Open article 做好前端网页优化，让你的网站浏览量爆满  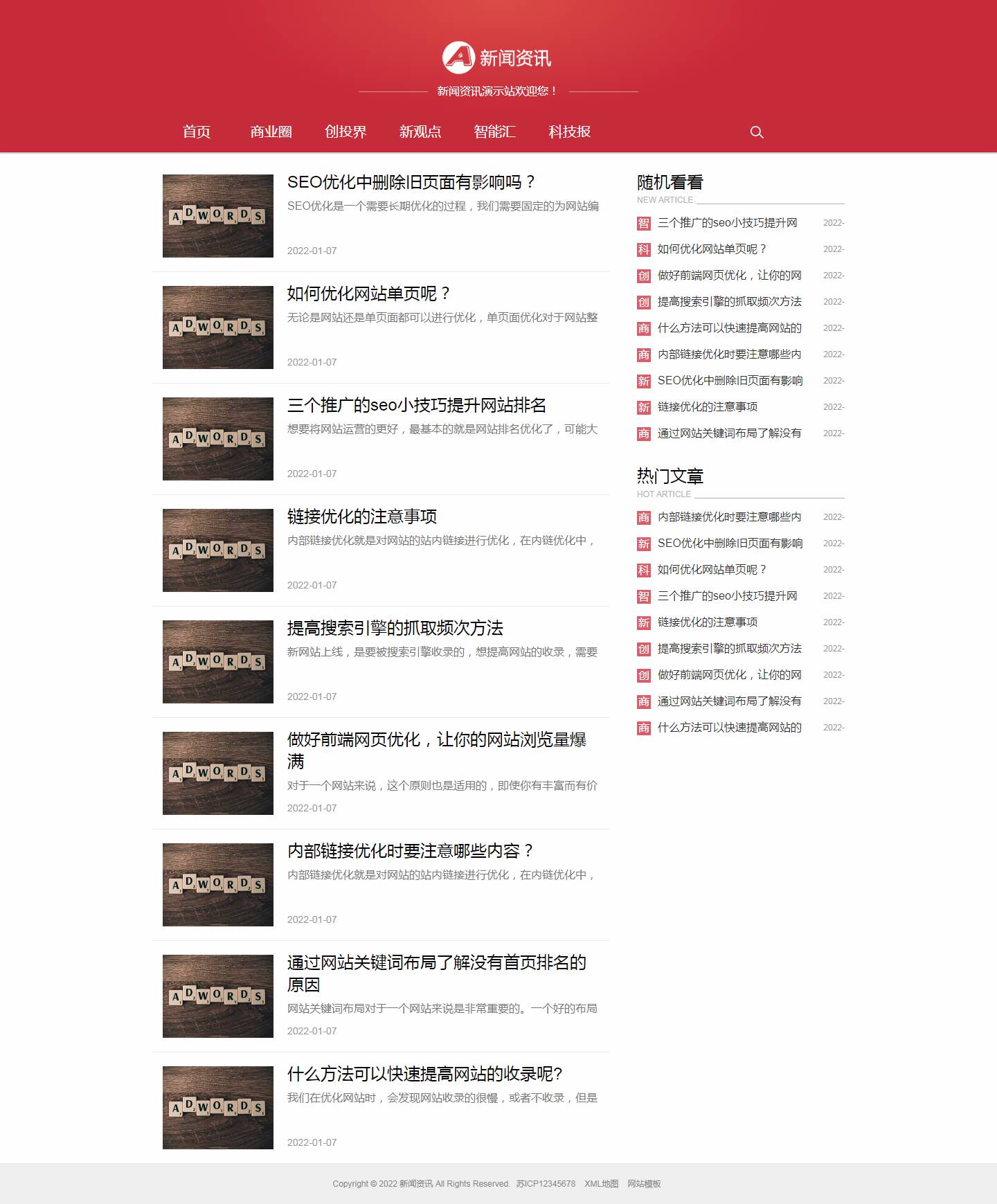437,751
